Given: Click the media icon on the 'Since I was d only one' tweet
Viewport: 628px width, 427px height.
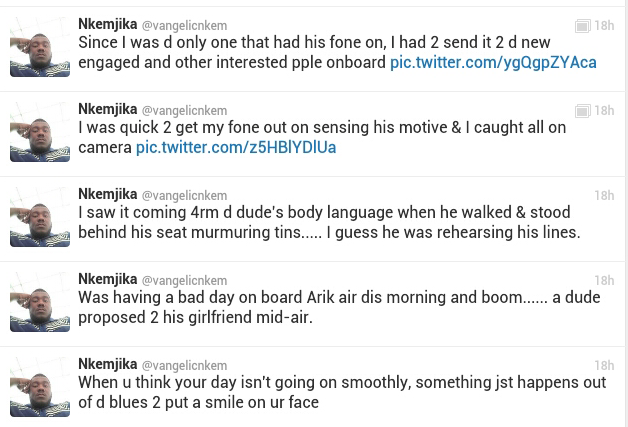Looking at the screenshot, I should [582, 26].
